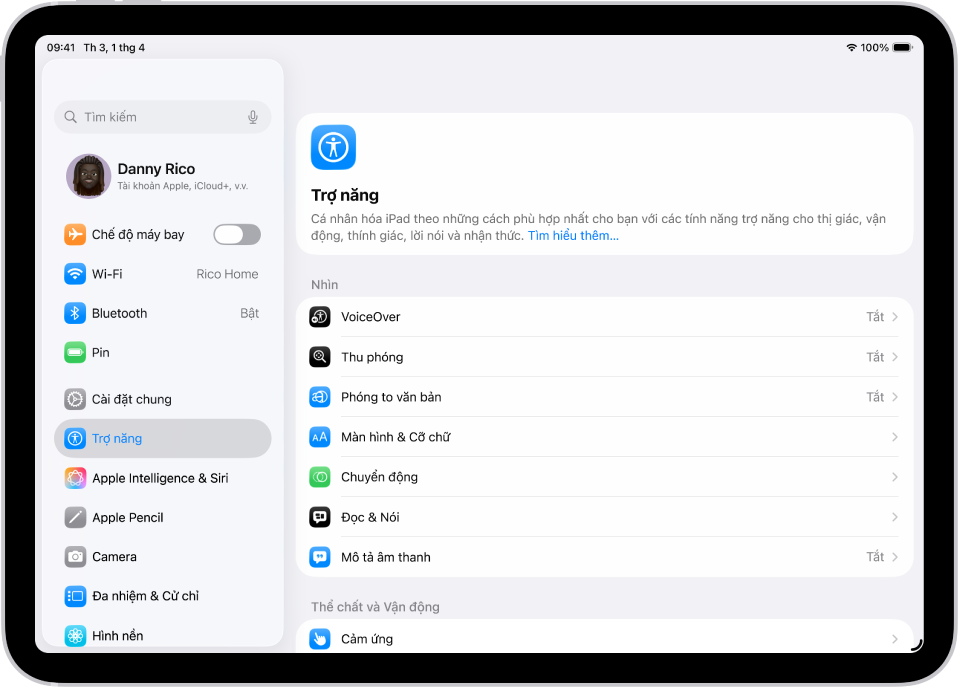Expand Phóng to văn bản chevron

(894, 397)
